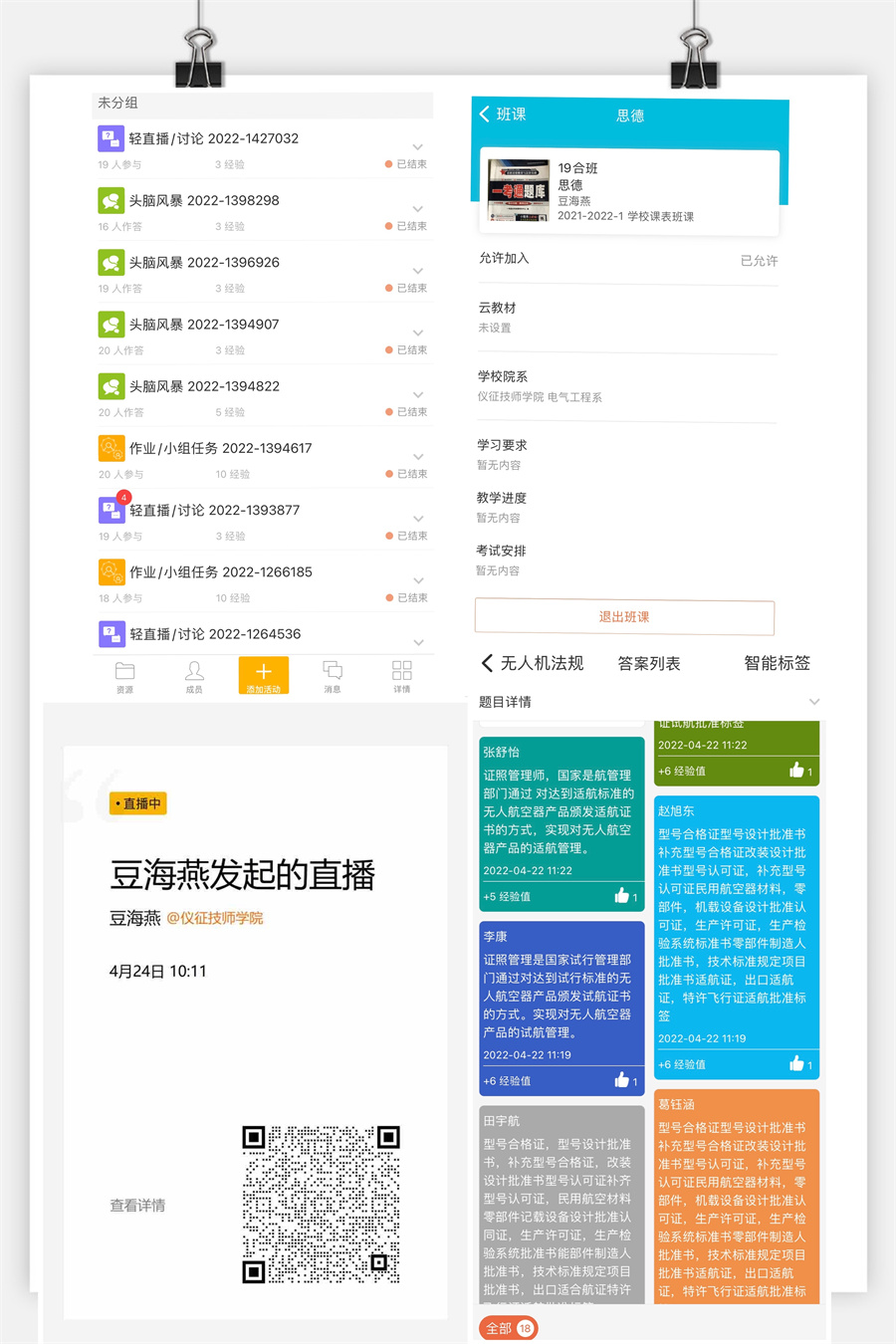This screenshot has height=1344, width=896.
Task: Open the 成员 members icon
Action: (x=194, y=672)
